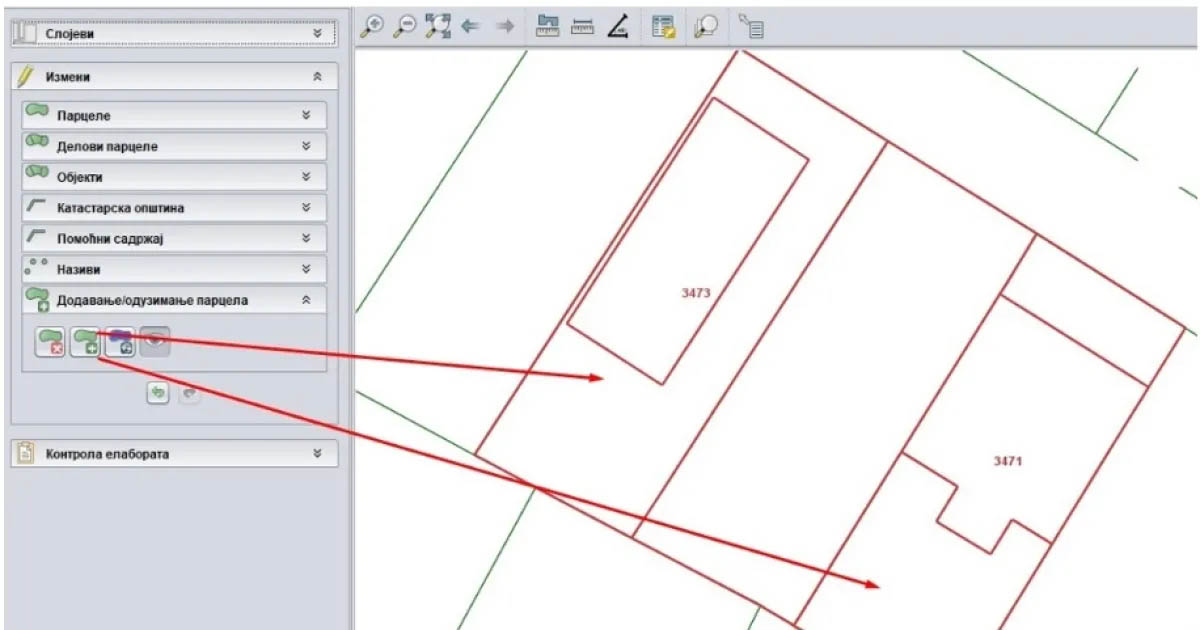1200x630 pixels.
Task: Select the measure angle tool
Action: click(x=618, y=27)
